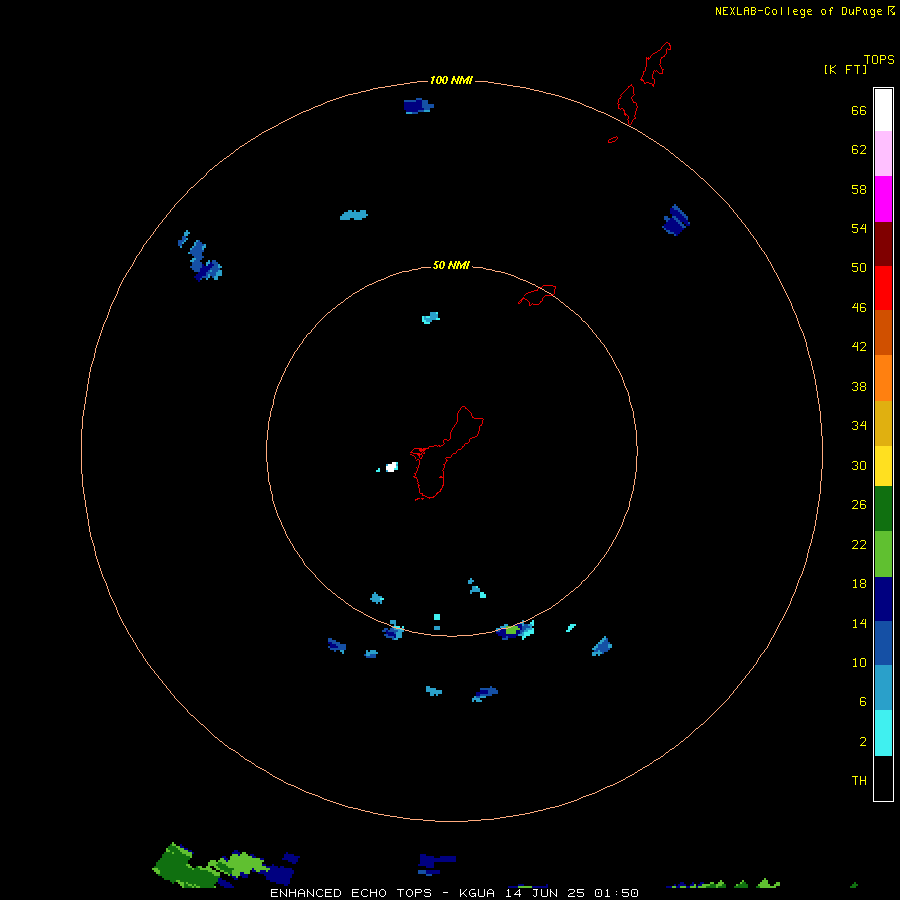The height and width of the screenshot is (900, 900).
Task: Click the large green echo at bottom left
Action: 187,868
